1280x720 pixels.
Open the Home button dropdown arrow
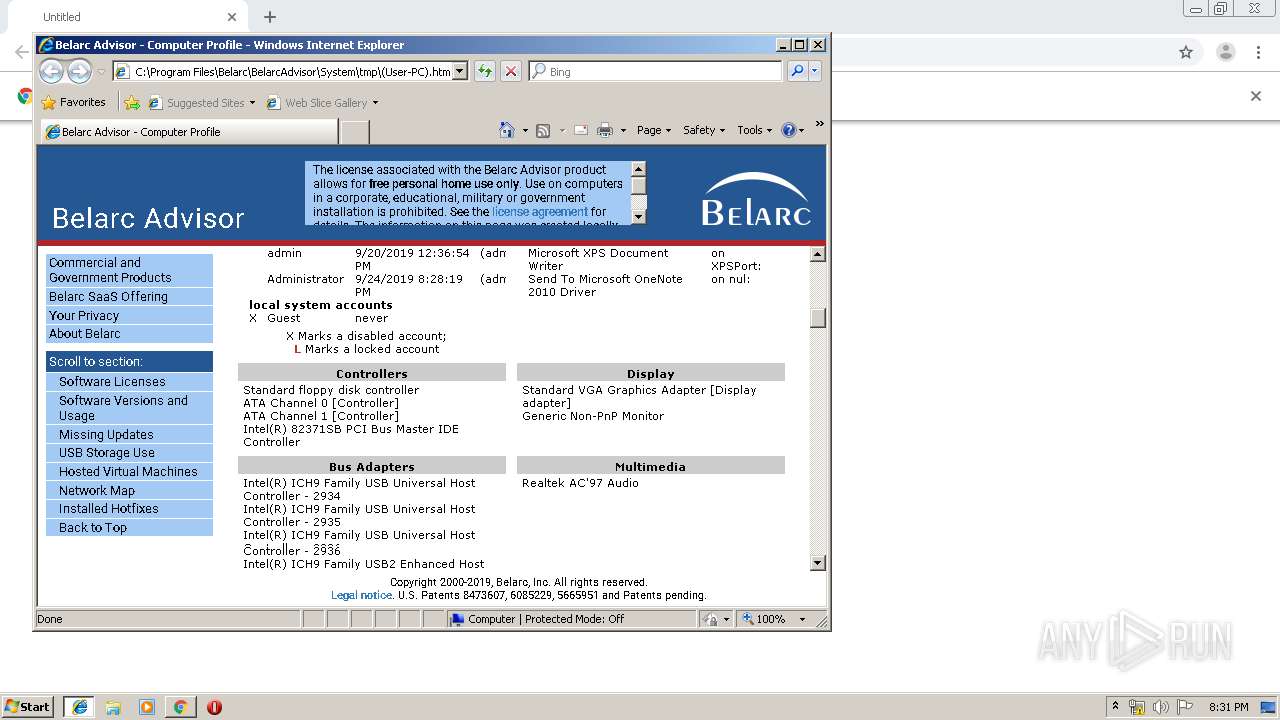click(523, 131)
